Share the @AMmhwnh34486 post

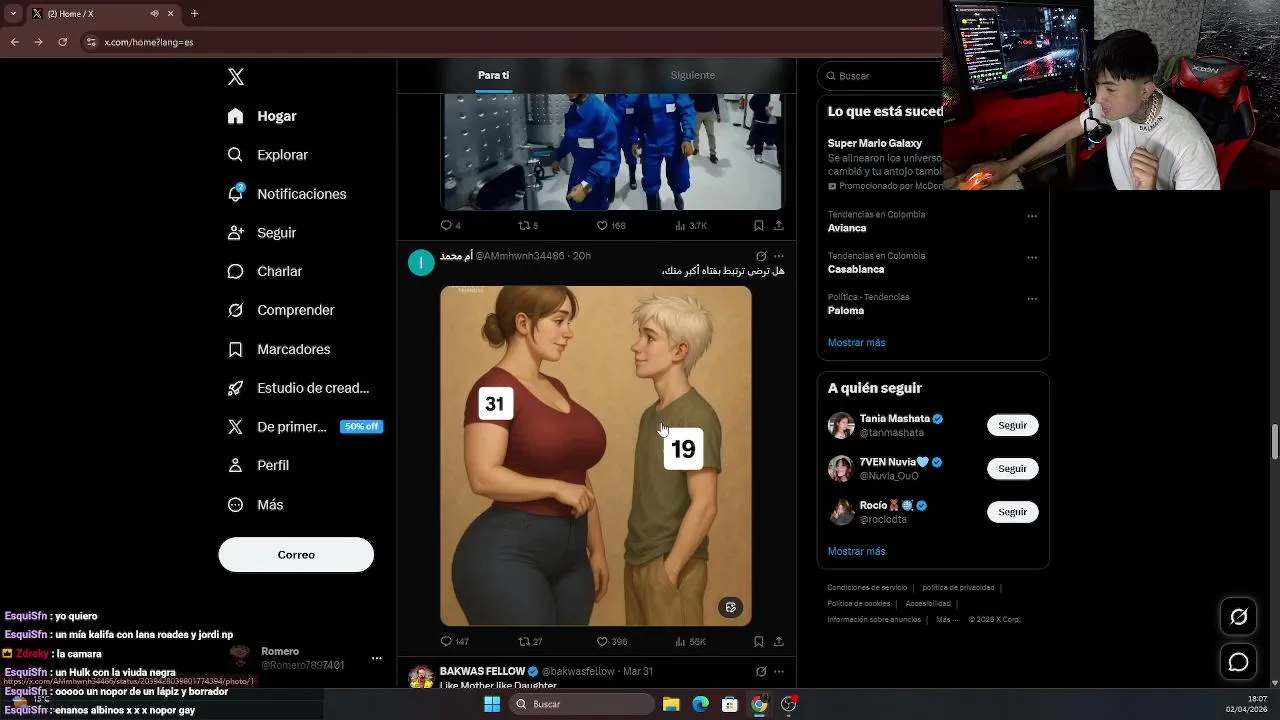coord(779,642)
